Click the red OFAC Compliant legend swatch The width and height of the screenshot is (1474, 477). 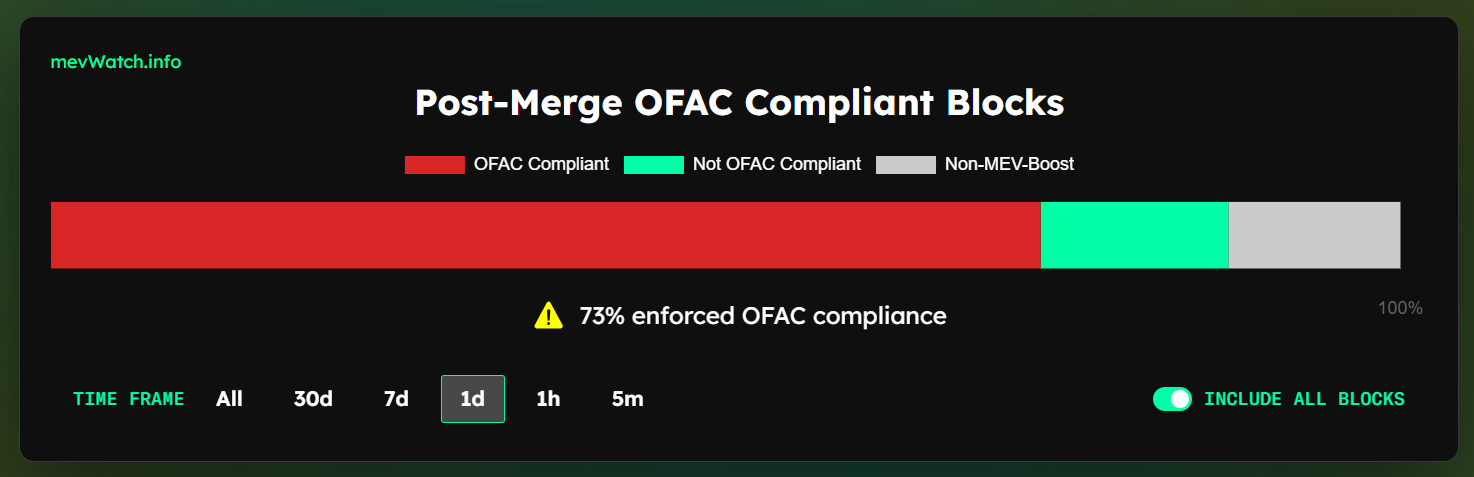[x=435, y=165]
